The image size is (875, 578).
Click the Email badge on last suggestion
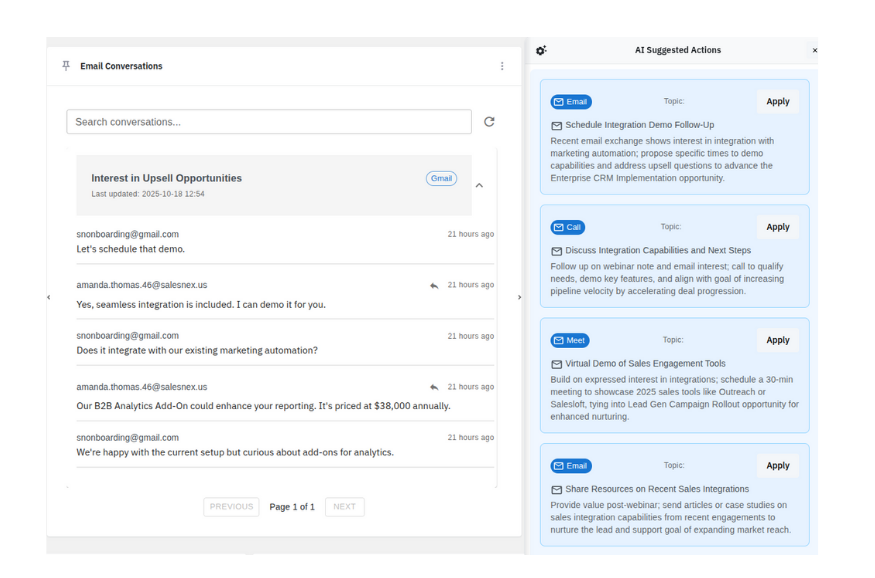tap(570, 465)
